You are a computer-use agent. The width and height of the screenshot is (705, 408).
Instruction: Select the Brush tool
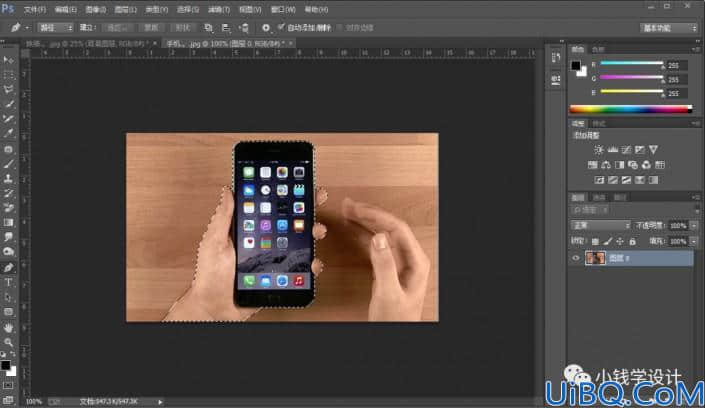8,164
